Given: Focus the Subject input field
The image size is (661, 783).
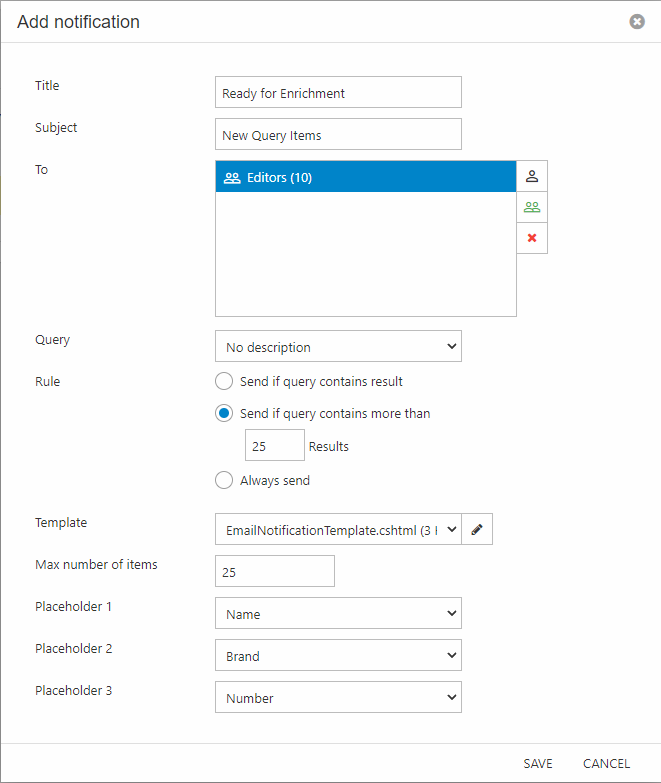Looking at the screenshot, I should coord(338,134).
